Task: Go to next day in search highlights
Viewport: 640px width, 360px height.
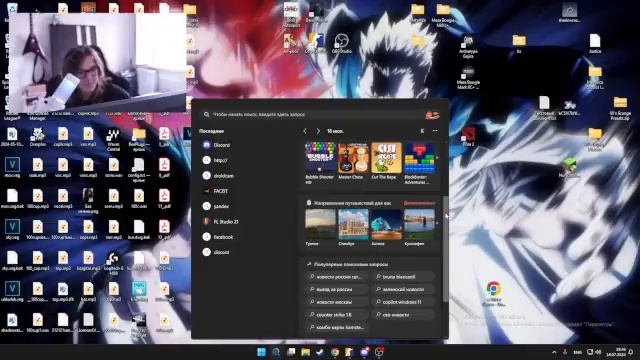Action: pos(318,131)
